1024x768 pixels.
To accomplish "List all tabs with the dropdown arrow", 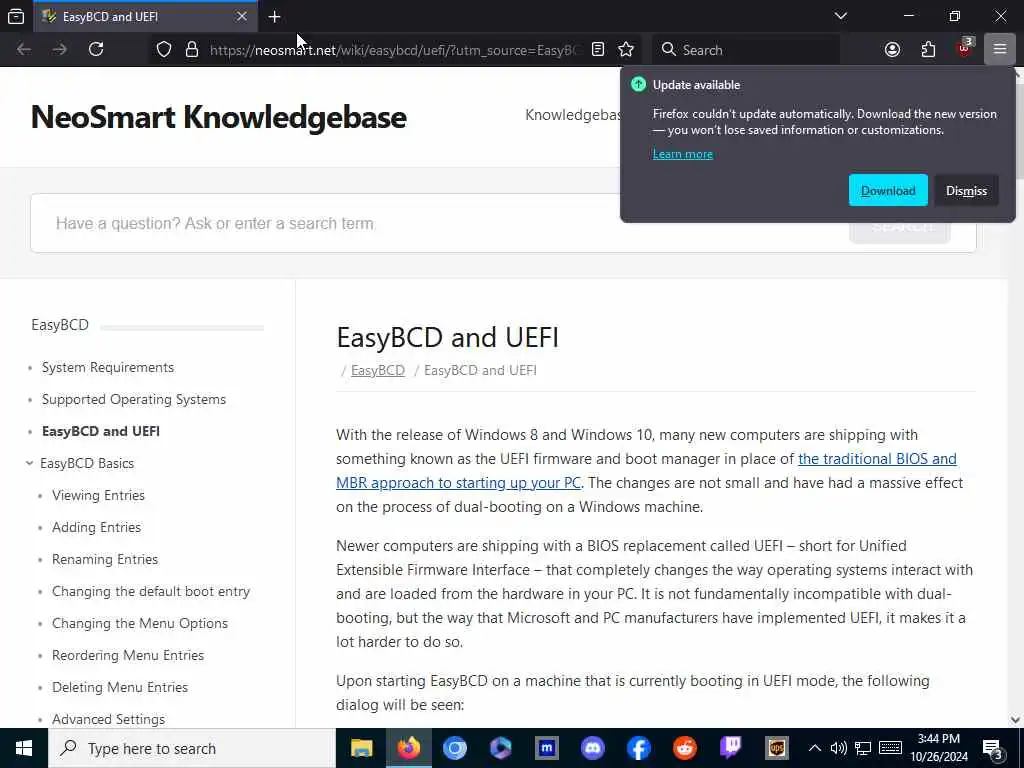I will (841, 16).
